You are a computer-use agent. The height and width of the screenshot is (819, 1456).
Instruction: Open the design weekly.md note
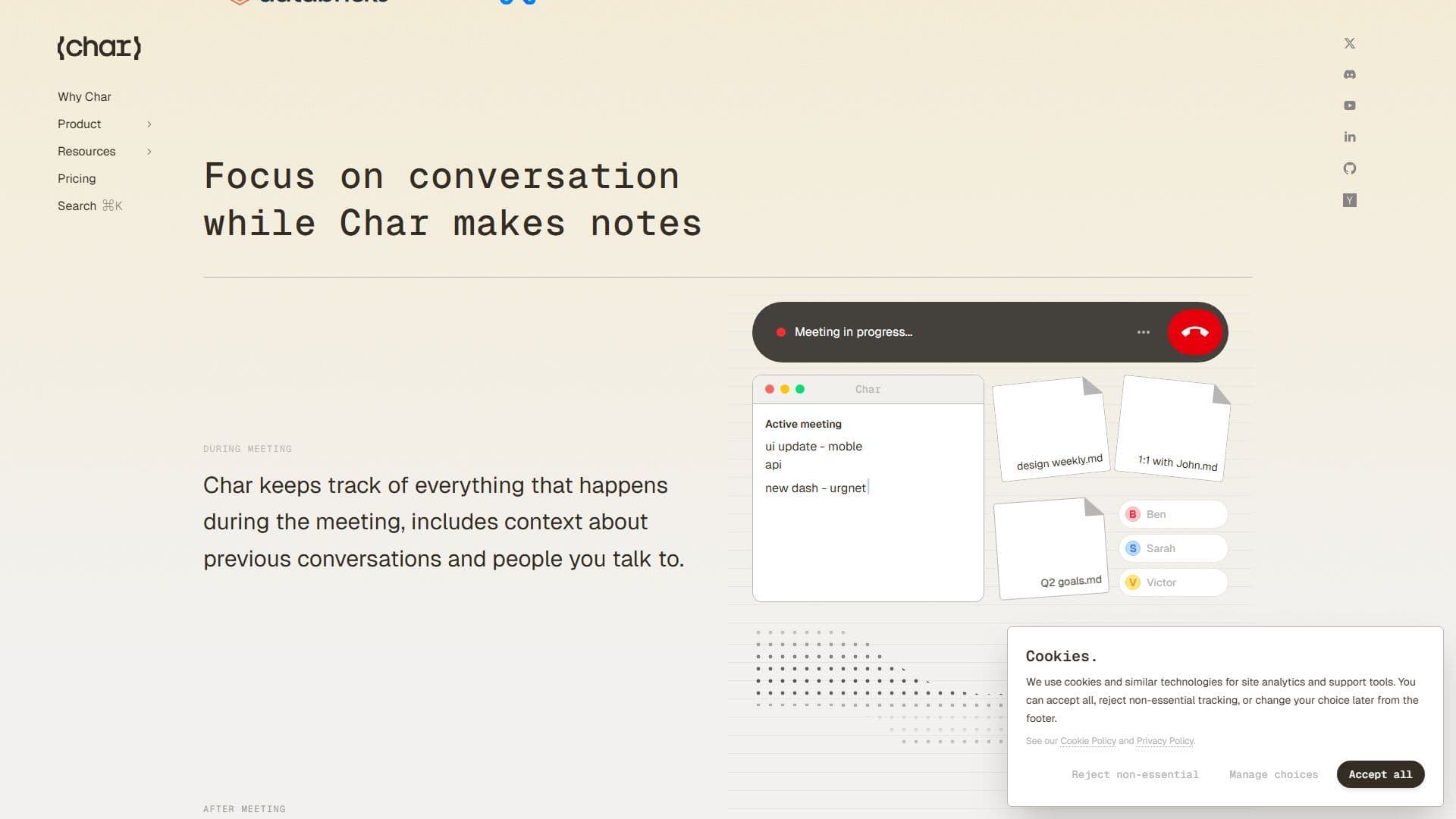tap(1051, 429)
